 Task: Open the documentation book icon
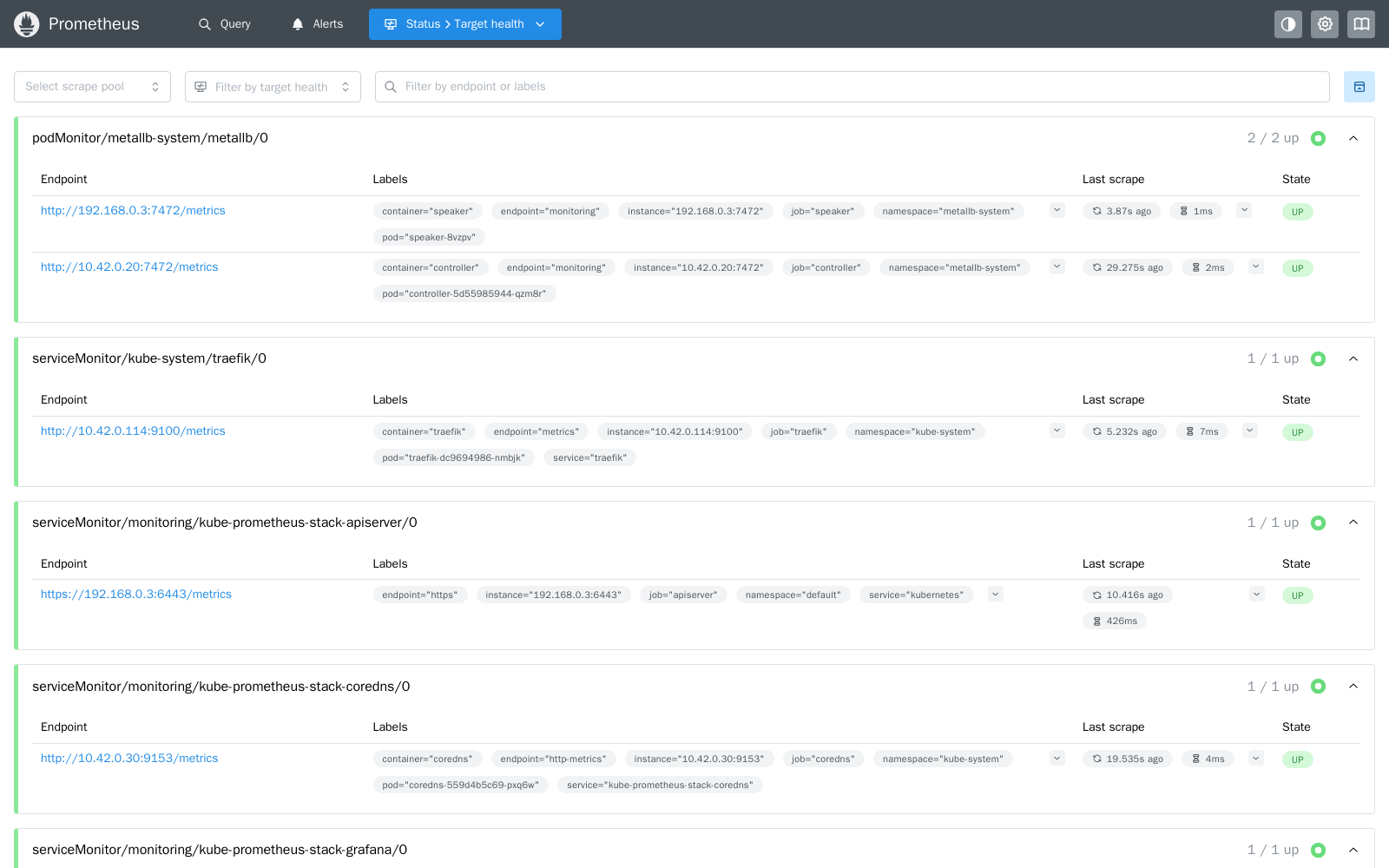pyautogui.click(x=1361, y=24)
